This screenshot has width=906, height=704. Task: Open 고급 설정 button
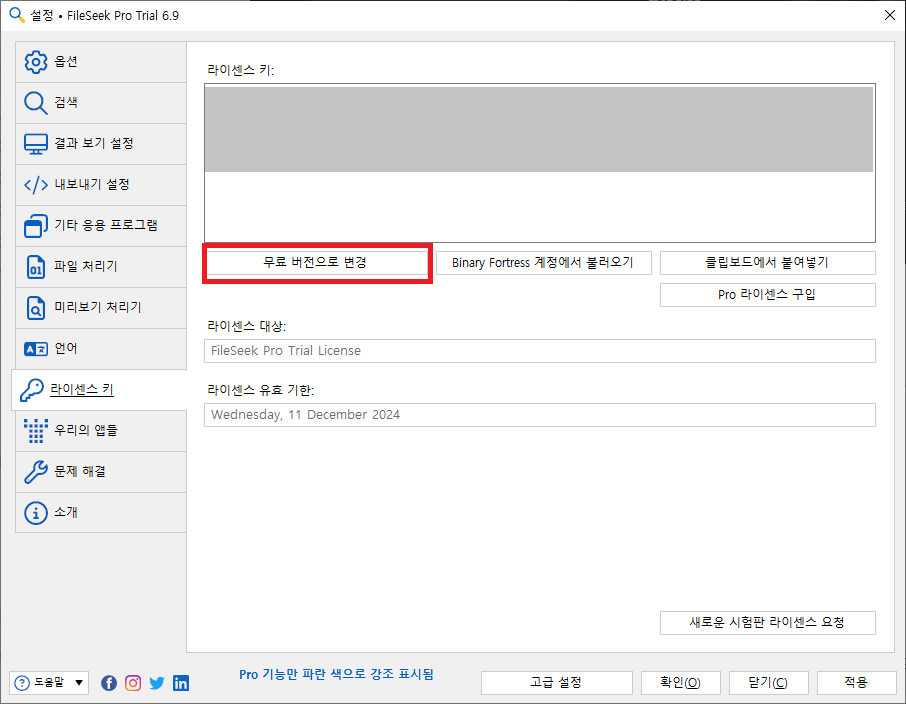pos(556,683)
